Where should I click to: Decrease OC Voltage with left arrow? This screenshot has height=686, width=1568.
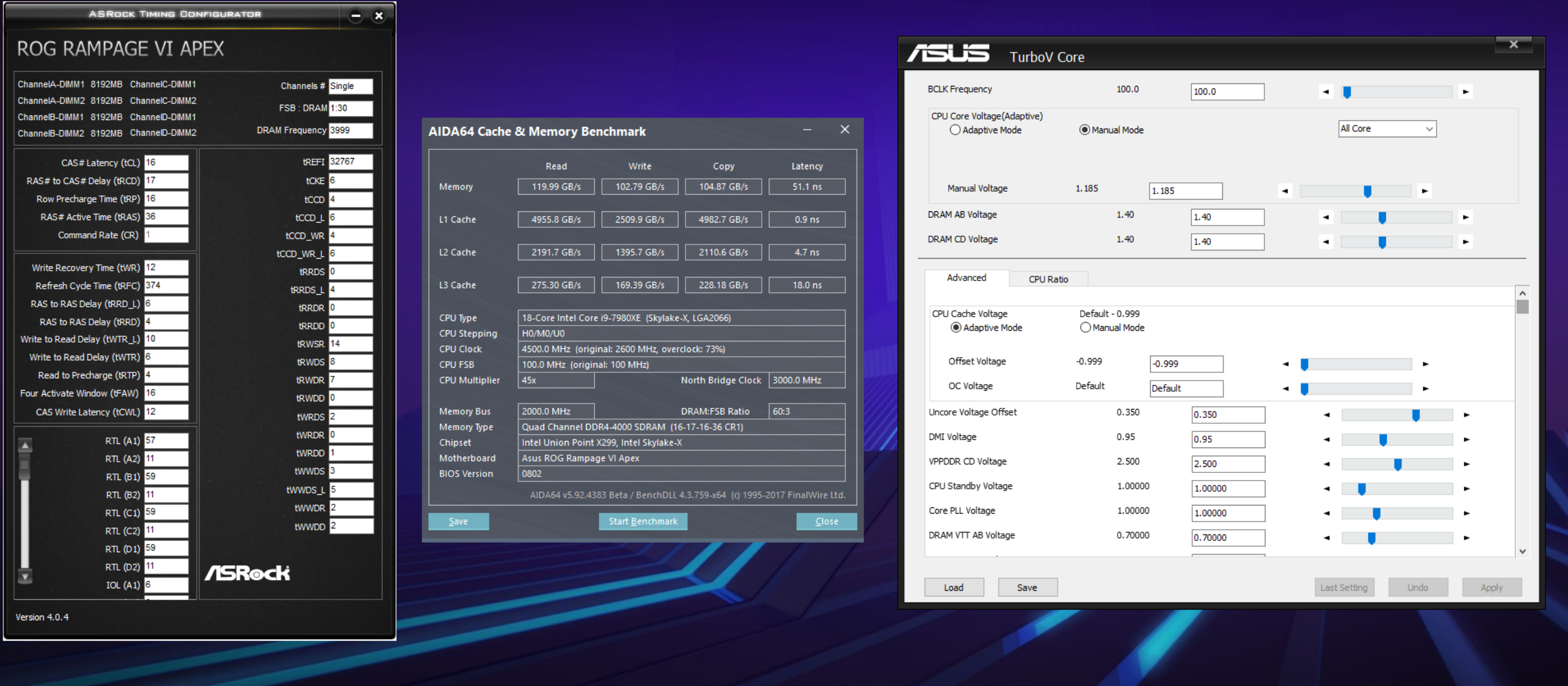pos(1286,388)
